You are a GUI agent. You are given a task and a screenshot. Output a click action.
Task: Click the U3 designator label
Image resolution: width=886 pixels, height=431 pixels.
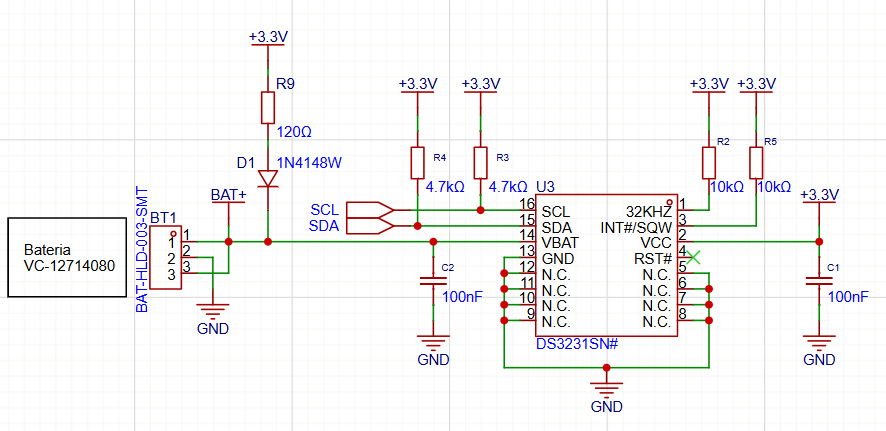(544, 186)
